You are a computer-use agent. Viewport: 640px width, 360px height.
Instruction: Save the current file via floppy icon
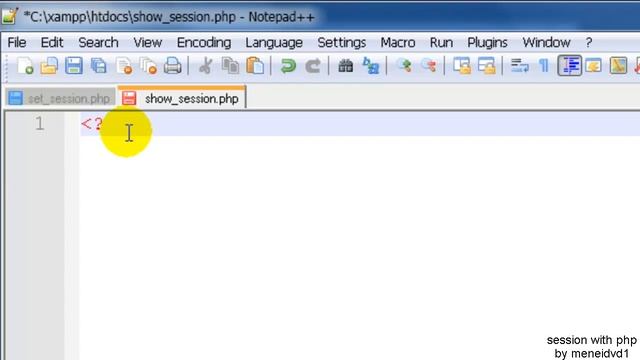(74, 66)
